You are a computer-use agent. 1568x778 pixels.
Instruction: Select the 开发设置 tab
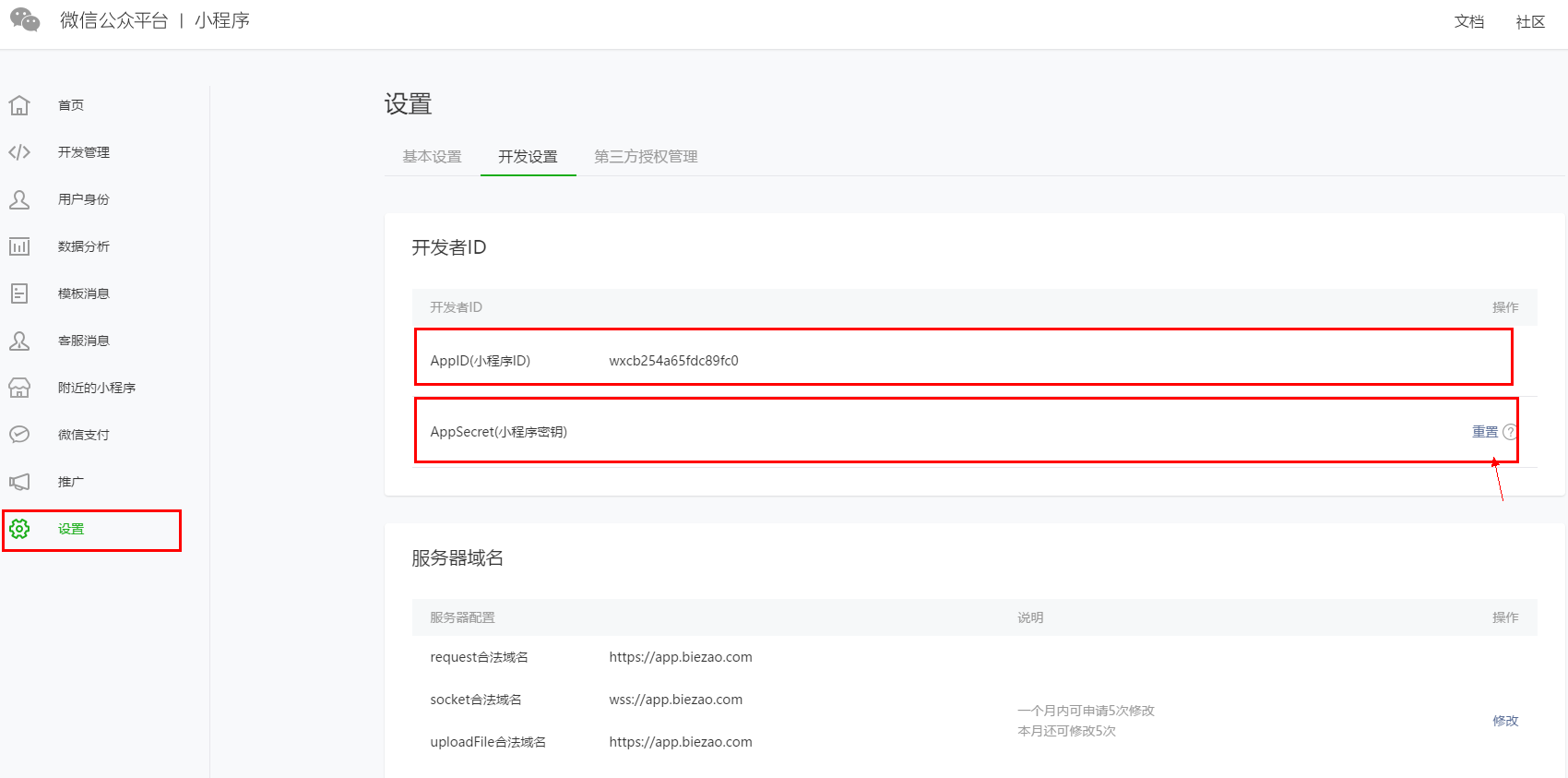(528, 157)
